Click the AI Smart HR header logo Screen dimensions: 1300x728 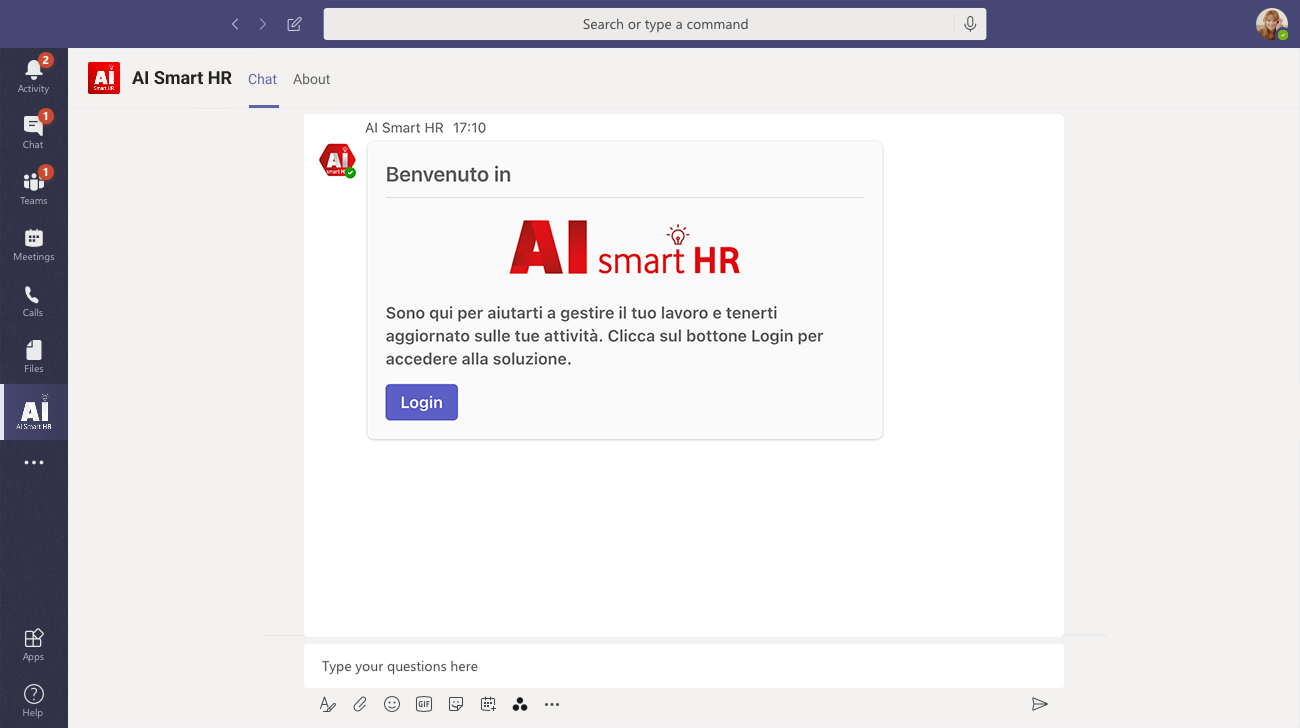pos(104,78)
